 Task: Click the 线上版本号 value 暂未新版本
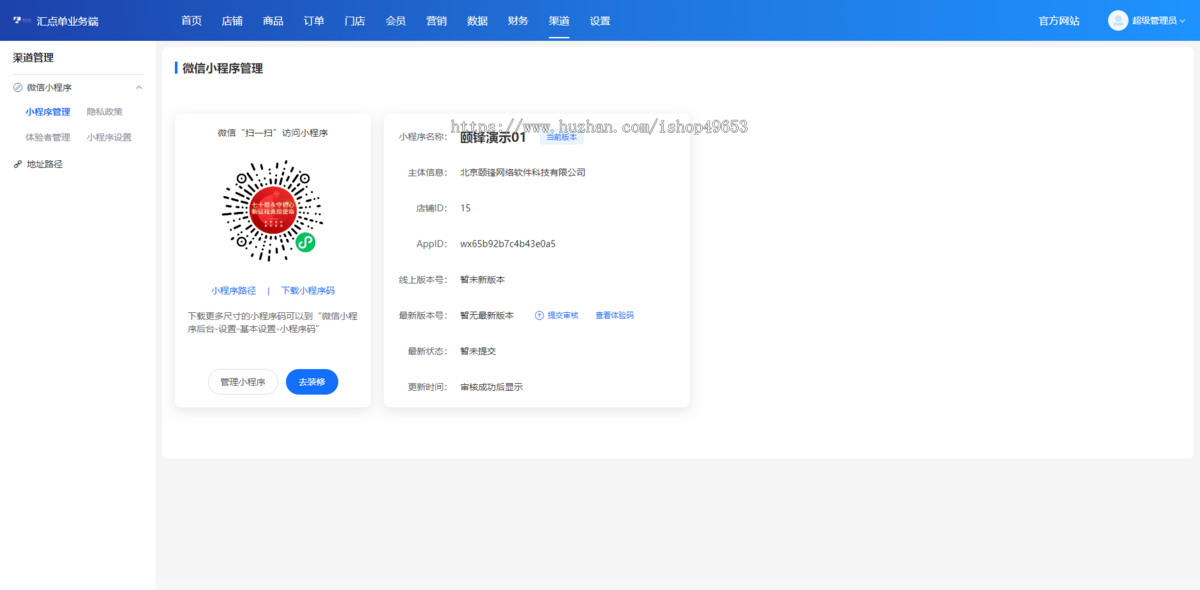tap(483, 280)
